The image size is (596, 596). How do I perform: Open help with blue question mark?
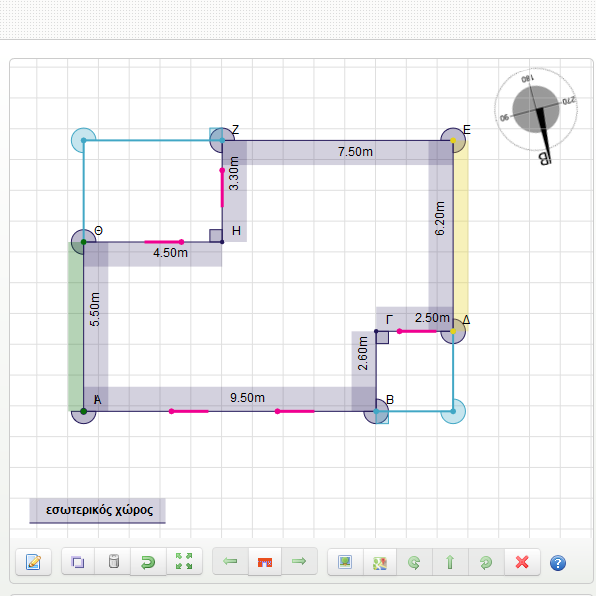[558, 563]
